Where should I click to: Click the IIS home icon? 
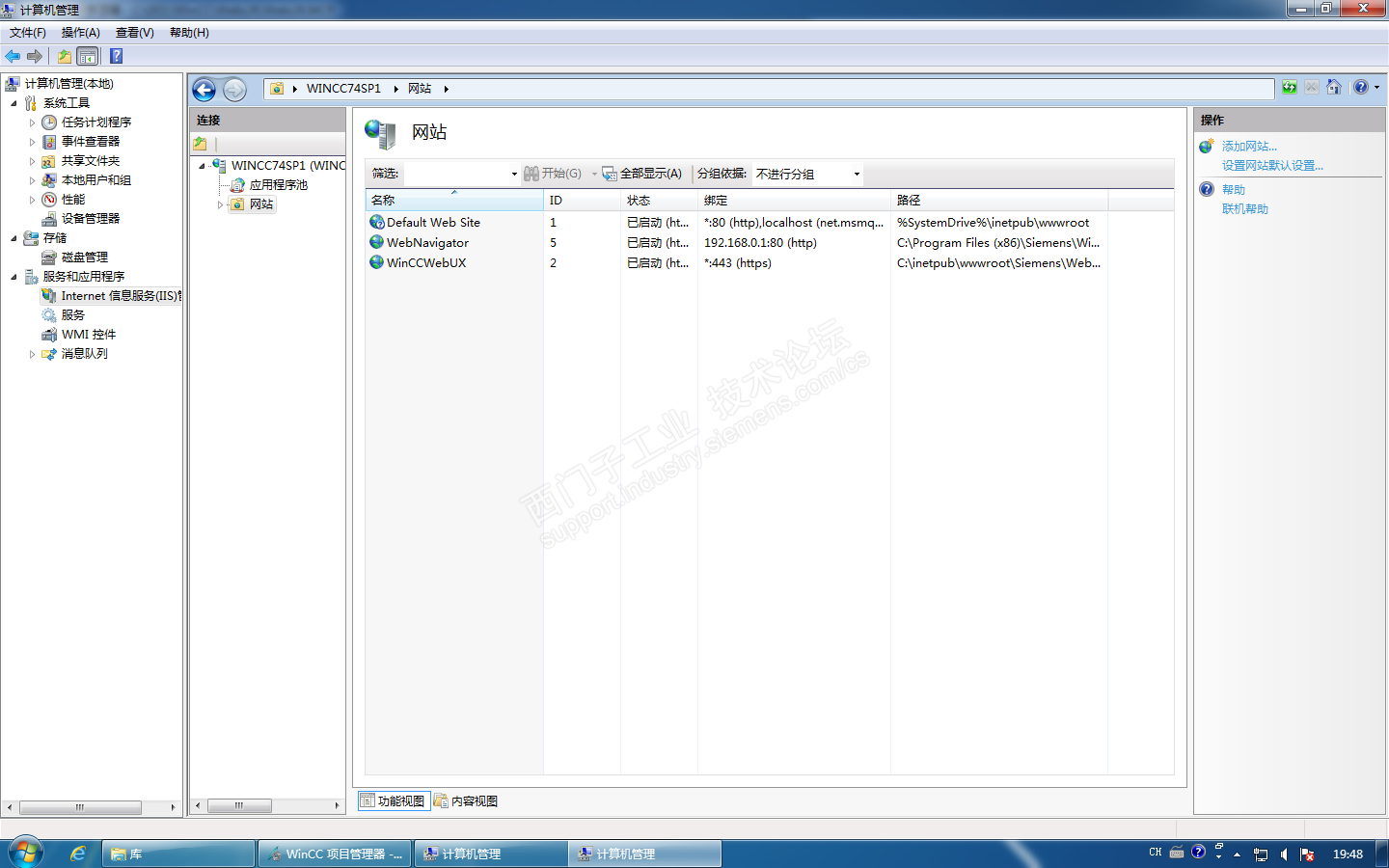pos(1334,88)
